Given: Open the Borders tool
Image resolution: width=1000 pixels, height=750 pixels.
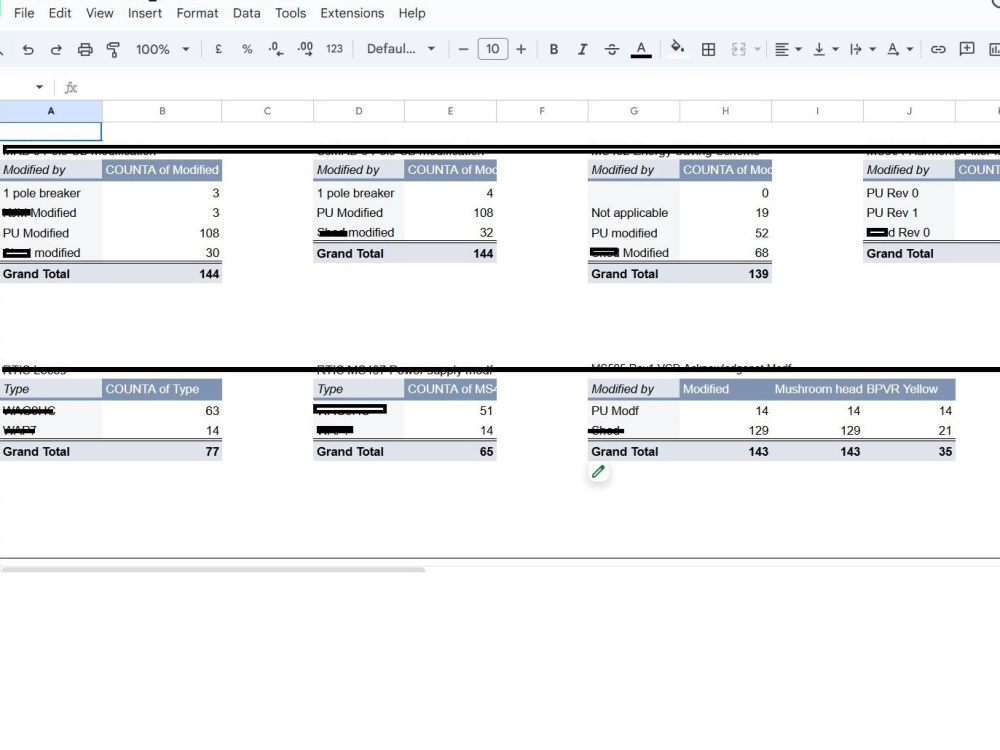Looking at the screenshot, I should (708, 49).
